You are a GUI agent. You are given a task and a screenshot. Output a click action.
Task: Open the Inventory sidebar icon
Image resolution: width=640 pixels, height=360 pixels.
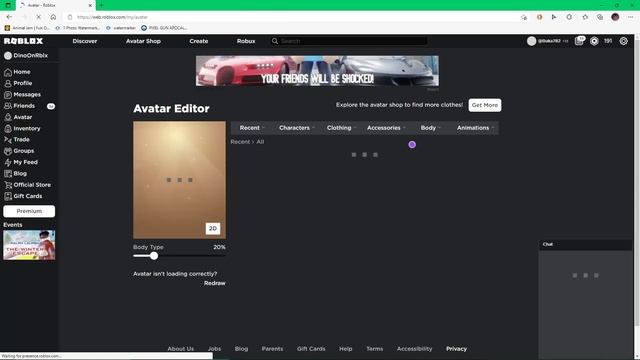tap(8, 129)
